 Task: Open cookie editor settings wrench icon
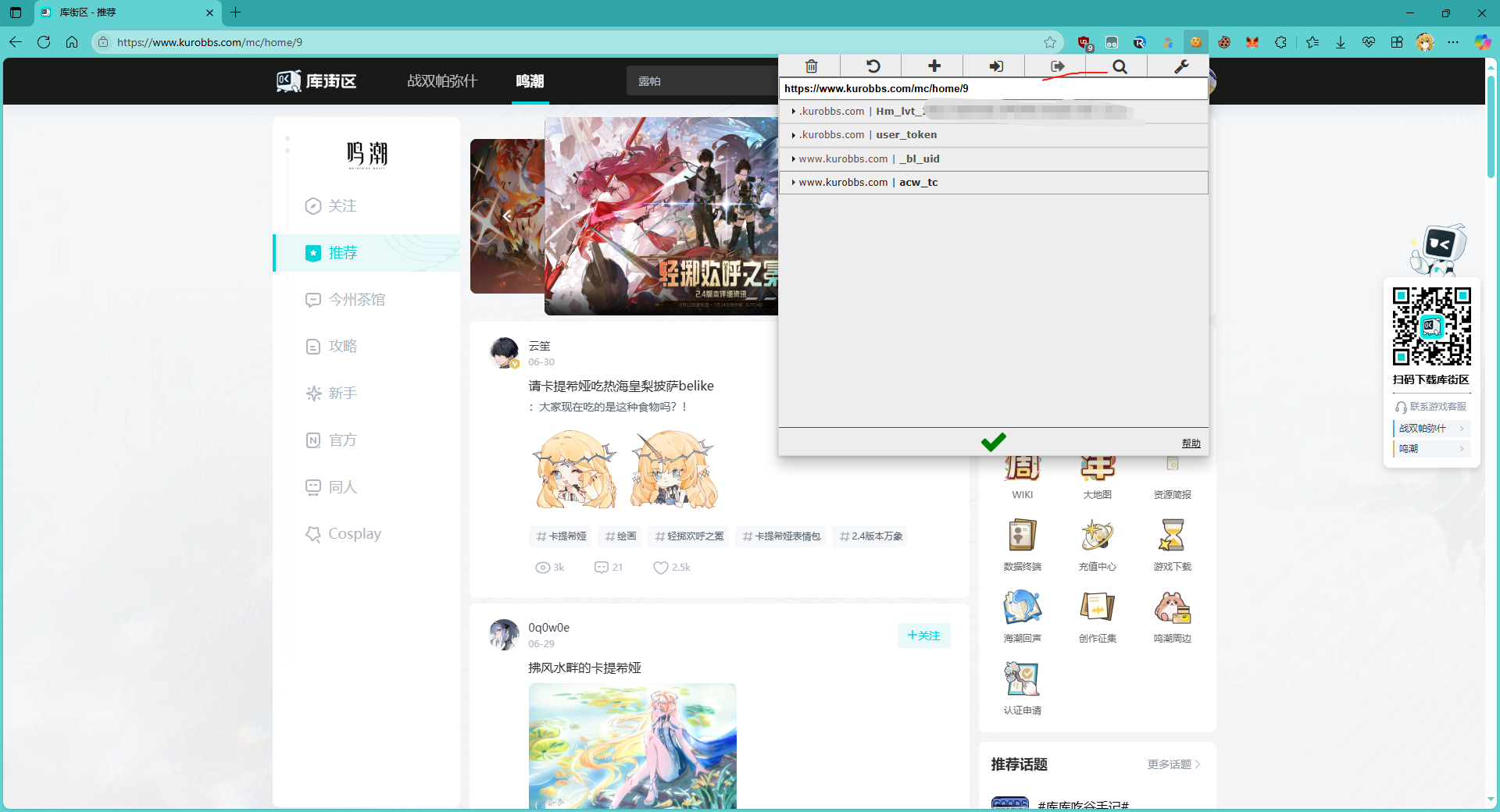coord(1180,66)
